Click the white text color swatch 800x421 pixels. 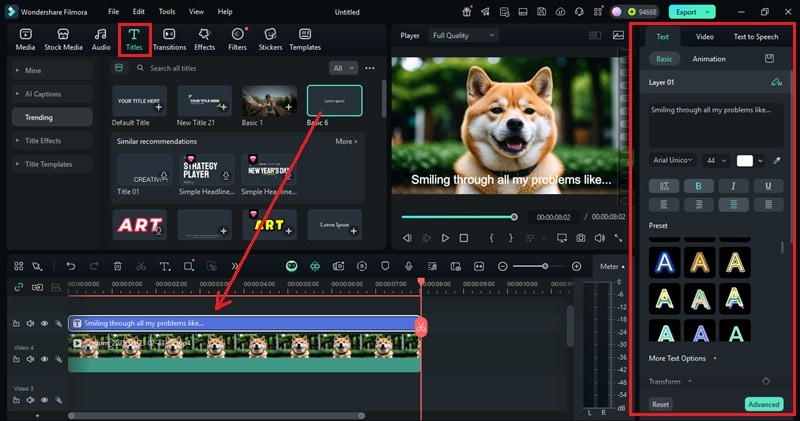click(744, 161)
